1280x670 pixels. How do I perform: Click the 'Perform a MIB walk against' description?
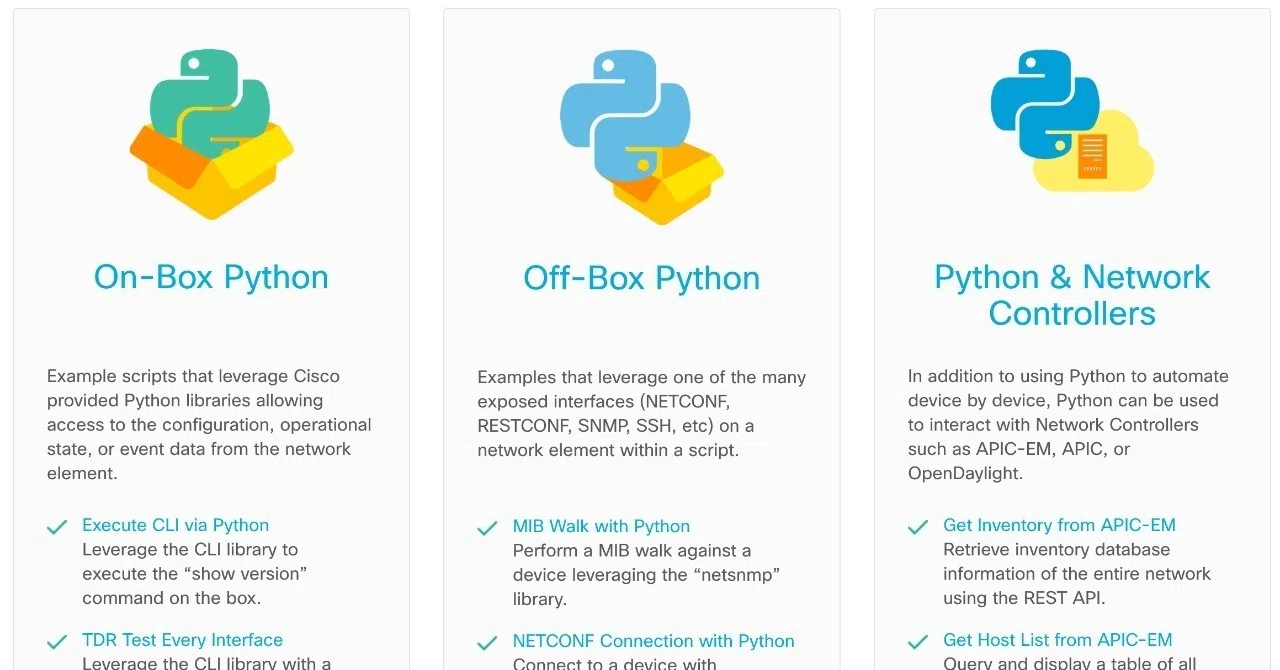[646, 575]
